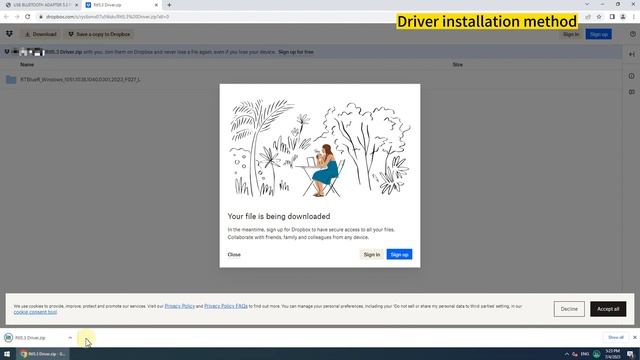Close the RX5.3 Driver.zip tab
640x360 pixels.
156,5
